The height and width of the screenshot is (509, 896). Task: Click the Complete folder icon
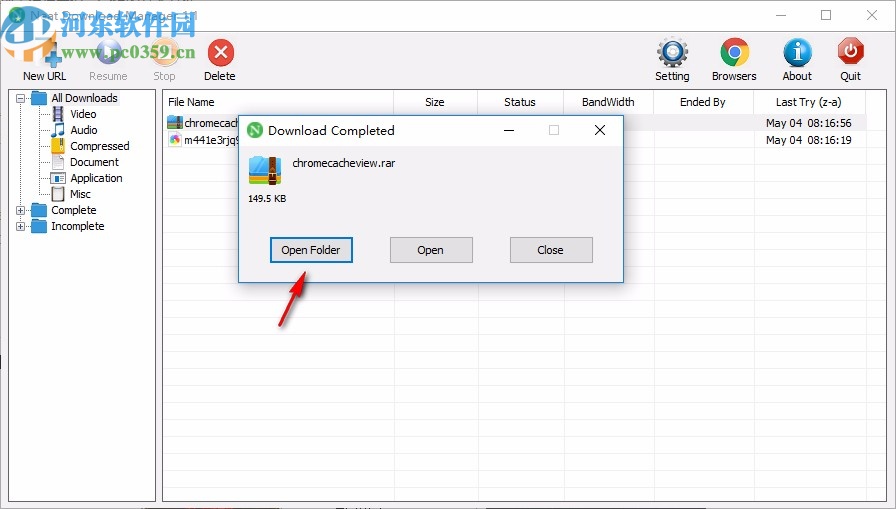39,210
